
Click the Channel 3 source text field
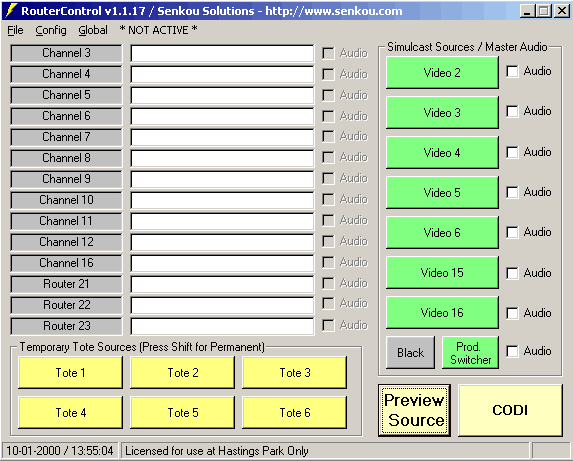[222, 53]
